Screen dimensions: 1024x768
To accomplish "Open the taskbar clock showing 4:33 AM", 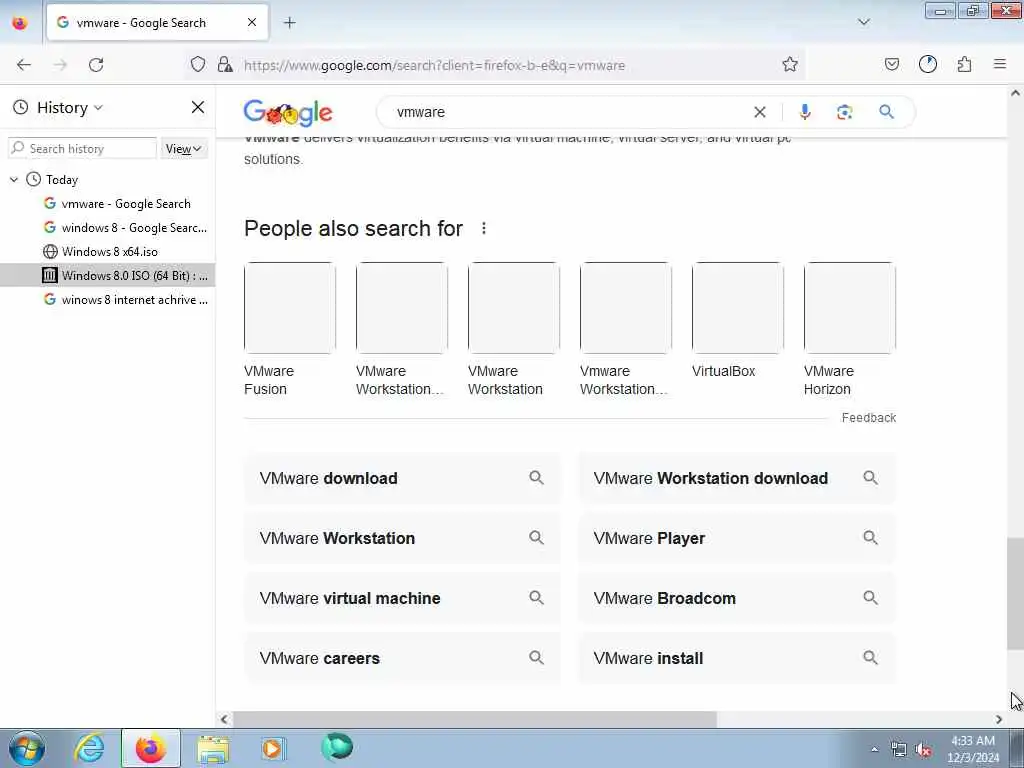I will point(973,749).
